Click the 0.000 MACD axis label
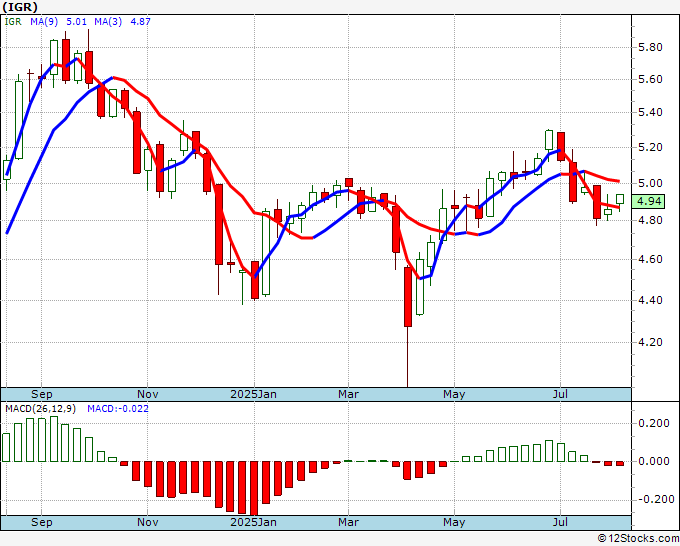 pyautogui.click(x=654, y=461)
